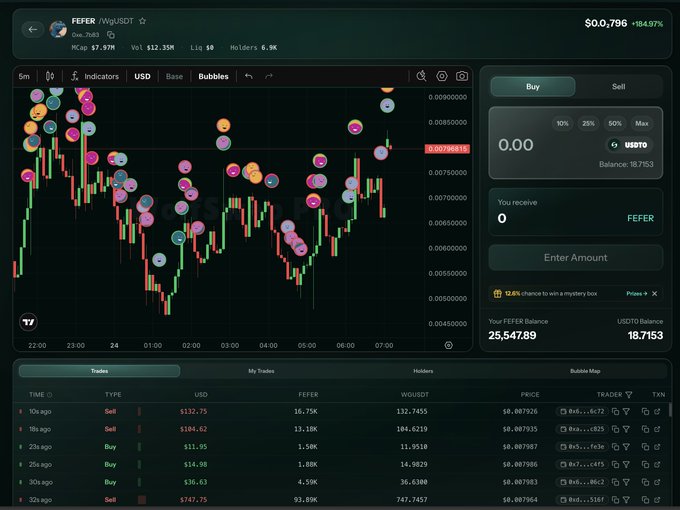Click the 0.00 amount input field
Image resolution: width=680 pixels, height=510 pixels.
coord(516,145)
